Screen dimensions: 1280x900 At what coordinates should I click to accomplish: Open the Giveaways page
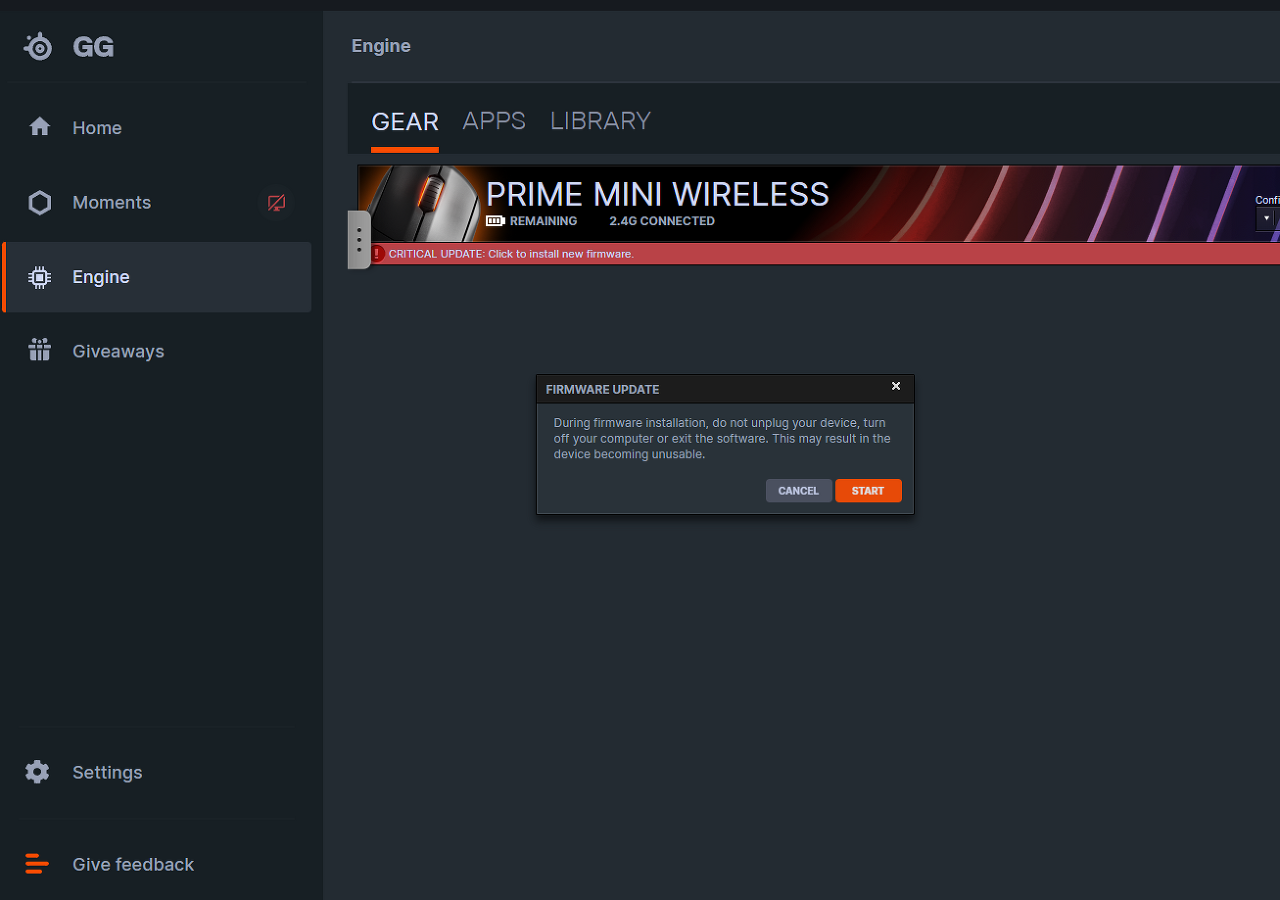pyautogui.click(x=158, y=351)
